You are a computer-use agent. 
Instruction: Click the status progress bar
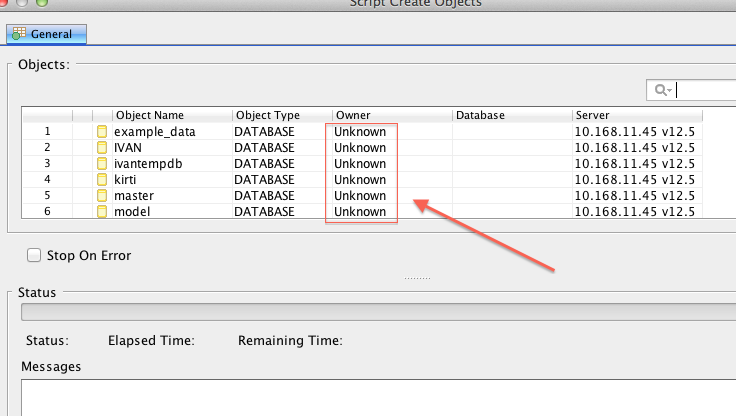(x=378, y=312)
